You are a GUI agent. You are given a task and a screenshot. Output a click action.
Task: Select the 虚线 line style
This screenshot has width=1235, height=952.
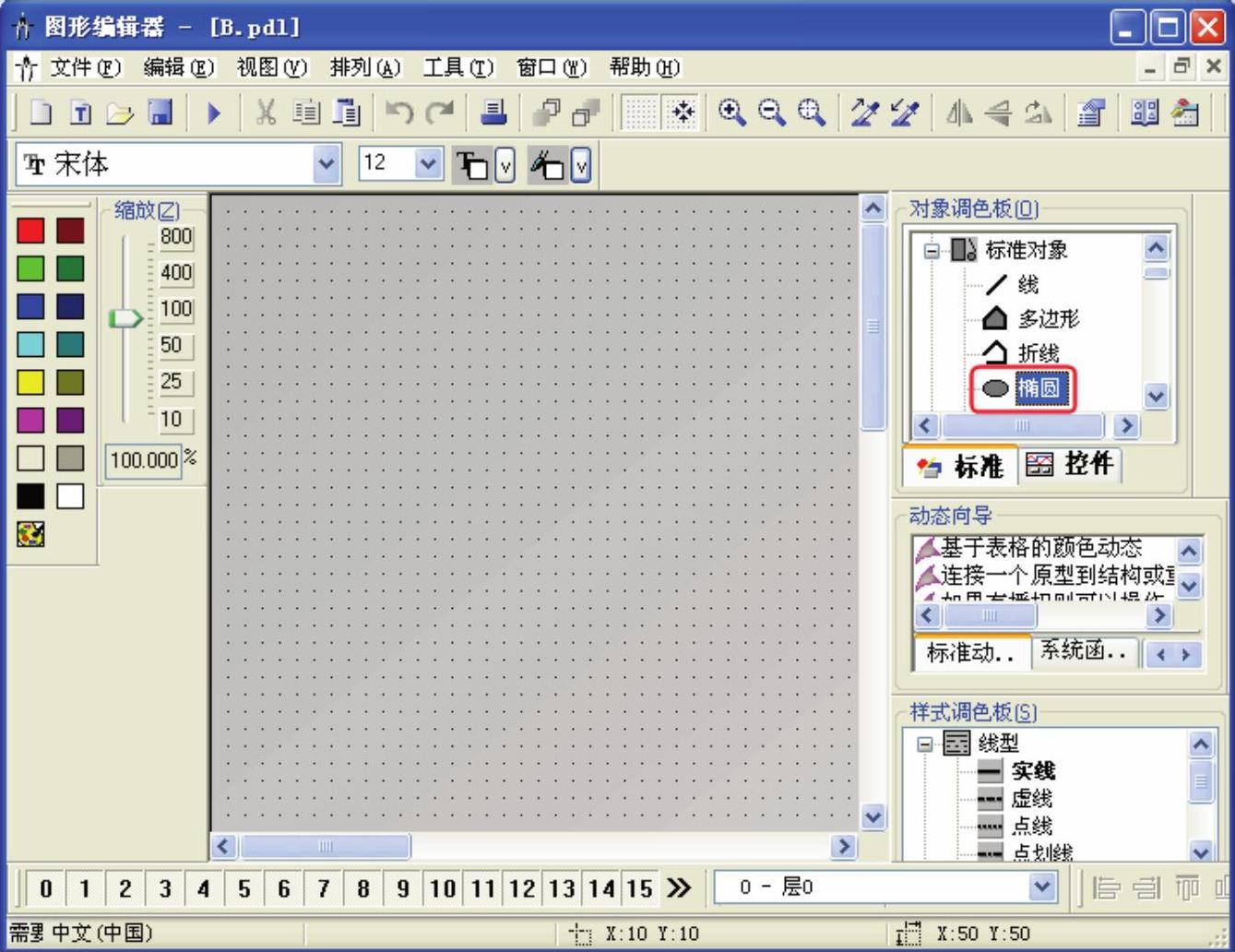pyautogui.click(x=1031, y=799)
